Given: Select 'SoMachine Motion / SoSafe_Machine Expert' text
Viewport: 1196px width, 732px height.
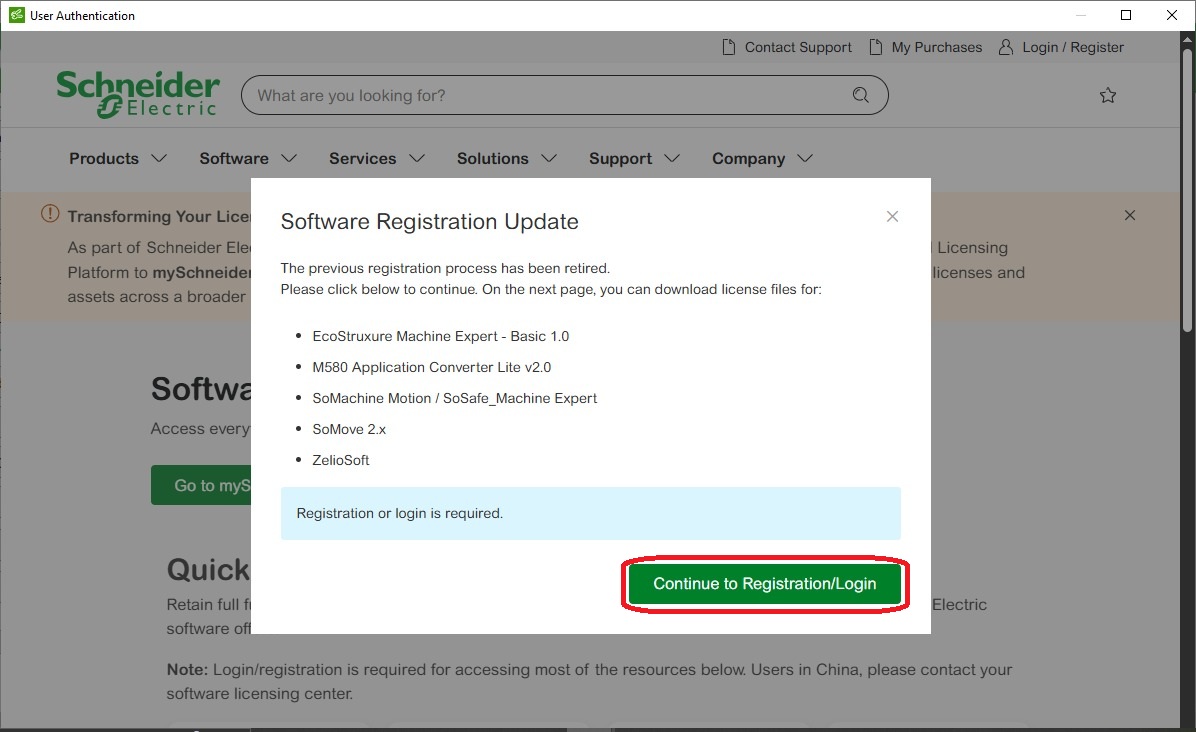Looking at the screenshot, I should click(x=455, y=398).
